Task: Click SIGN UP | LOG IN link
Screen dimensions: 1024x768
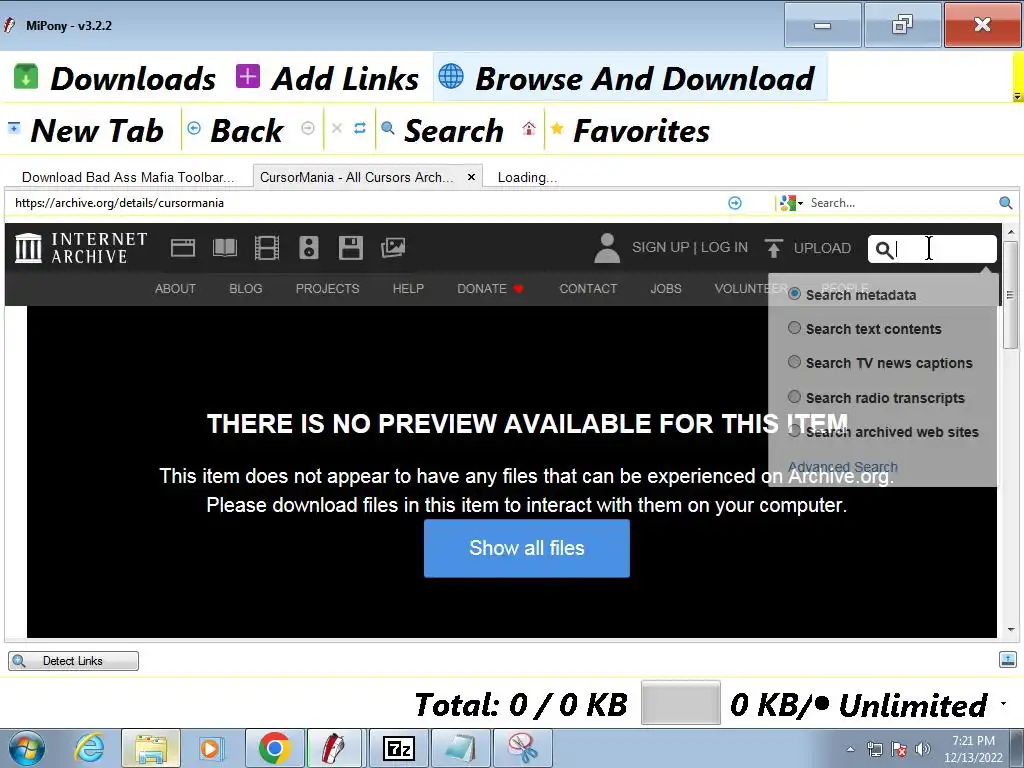Action: [690, 248]
